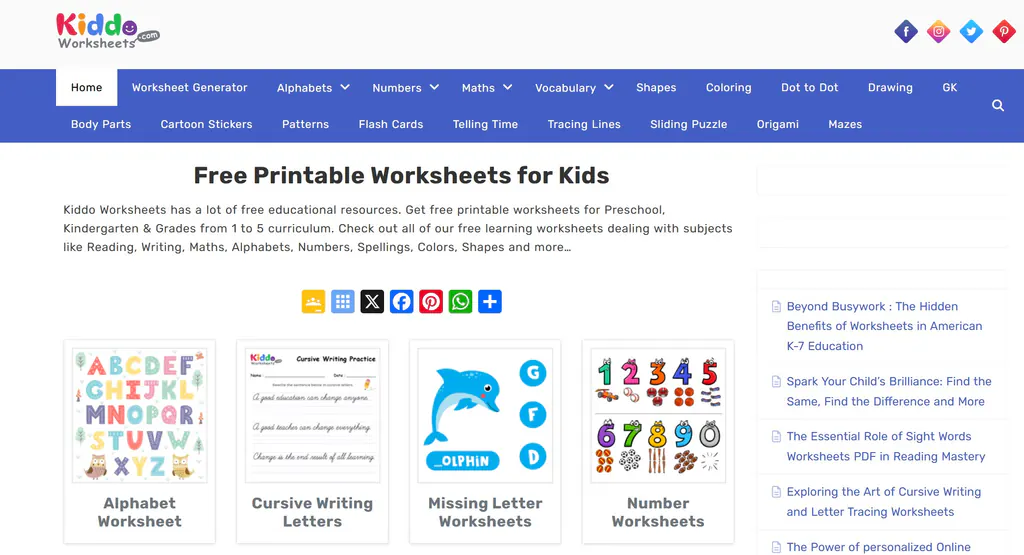Open the Alphabet Worksheet thumbnail image
The image size is (1024, 555).
[140, 415]
